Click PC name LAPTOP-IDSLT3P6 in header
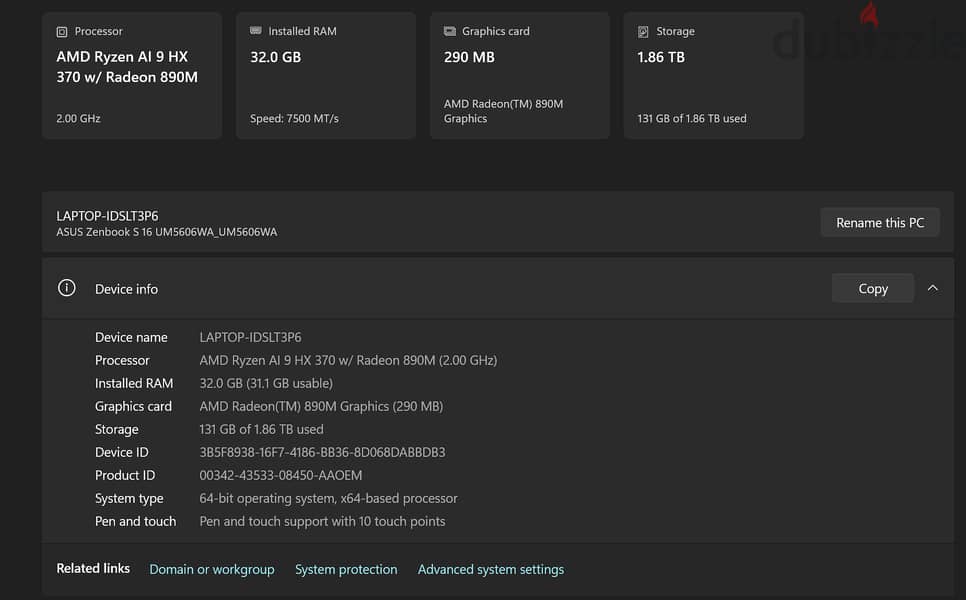 [107, 216]
